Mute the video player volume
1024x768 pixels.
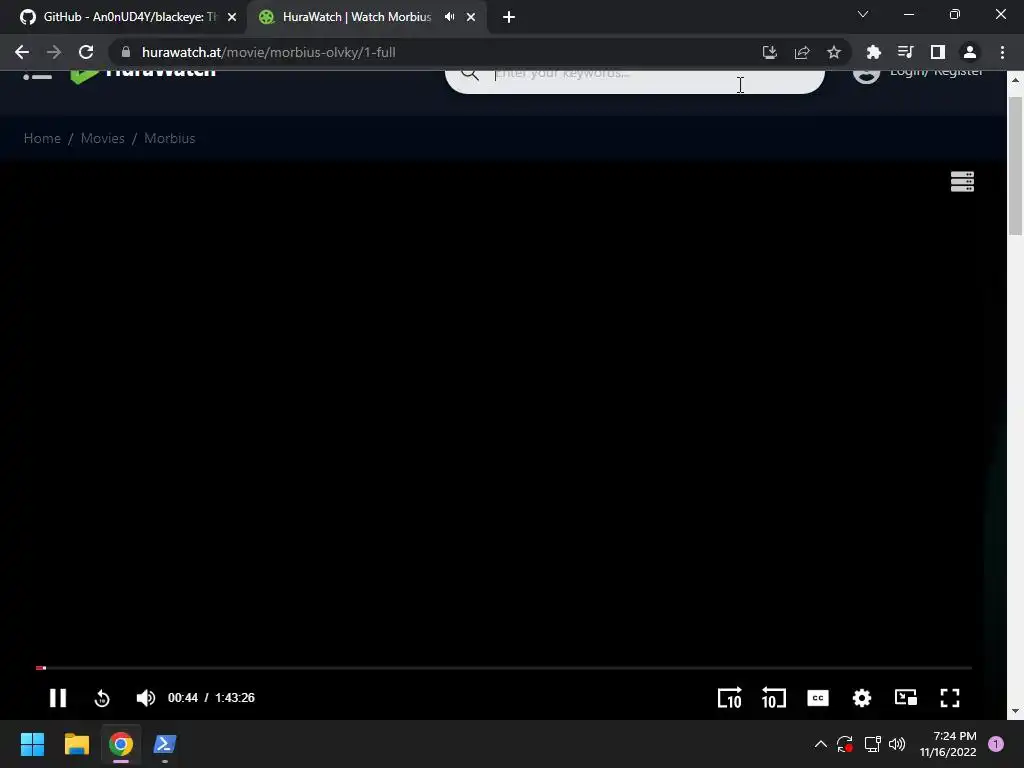145,698
